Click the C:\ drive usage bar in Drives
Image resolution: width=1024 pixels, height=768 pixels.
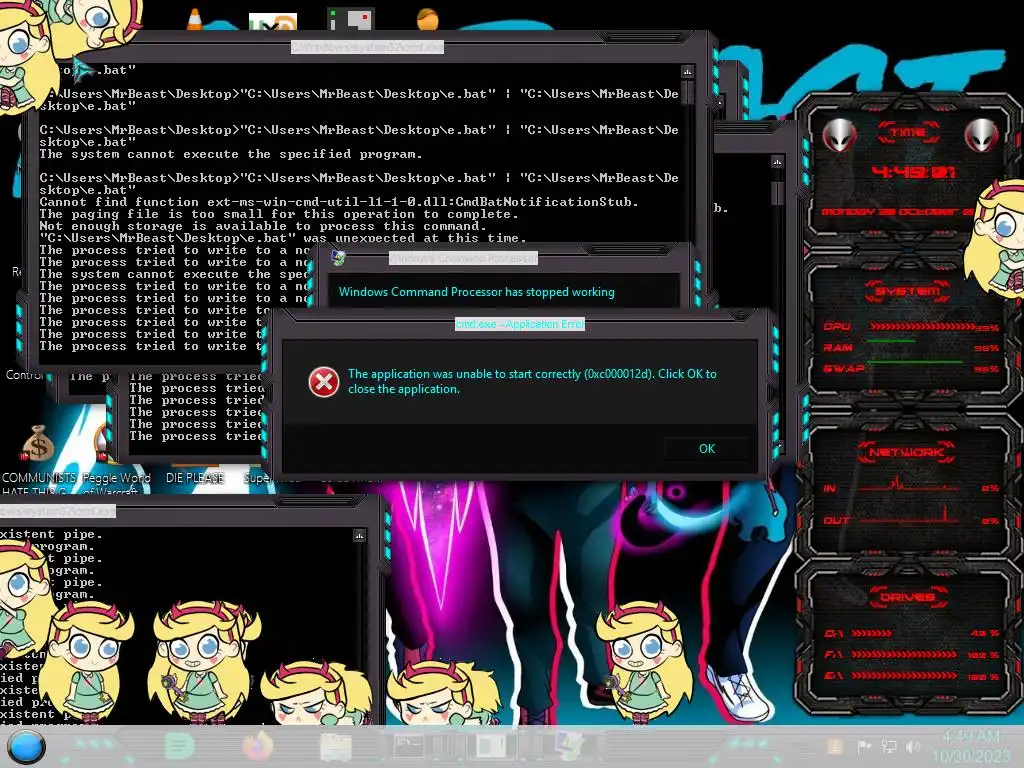pyautogui.click(x=871, y=633)
